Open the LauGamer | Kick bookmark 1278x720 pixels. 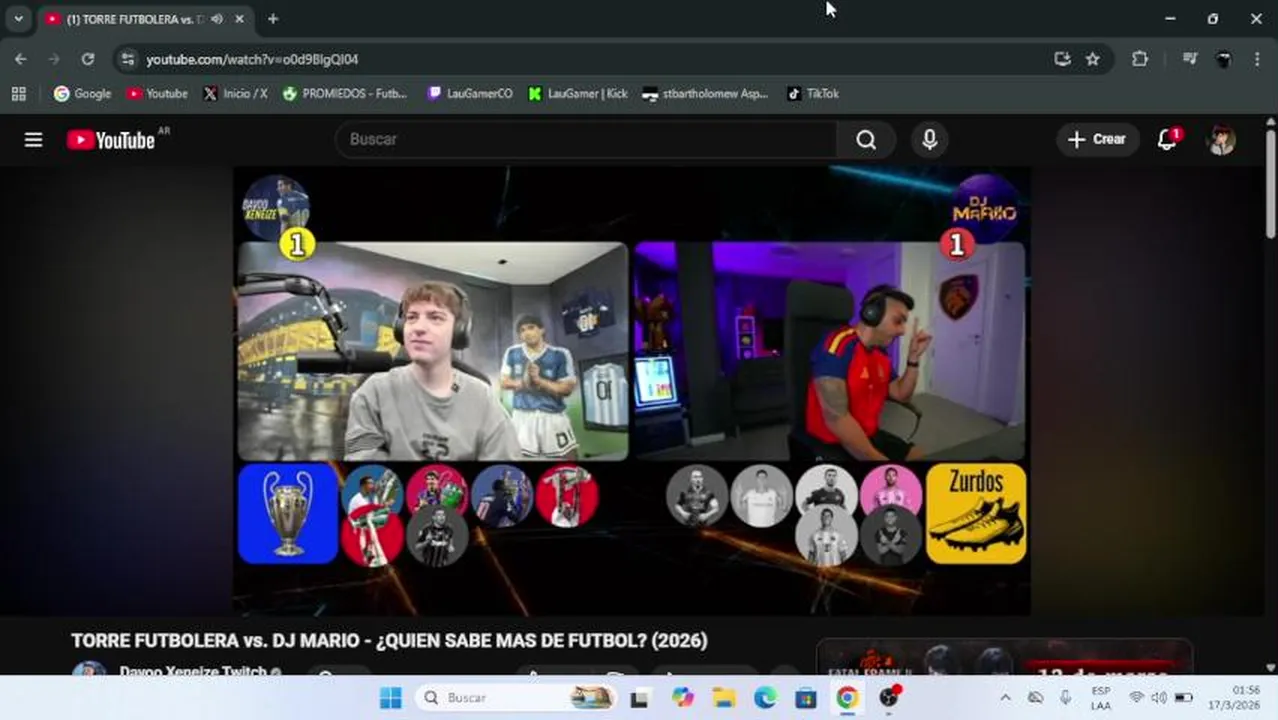coord(578,94)
